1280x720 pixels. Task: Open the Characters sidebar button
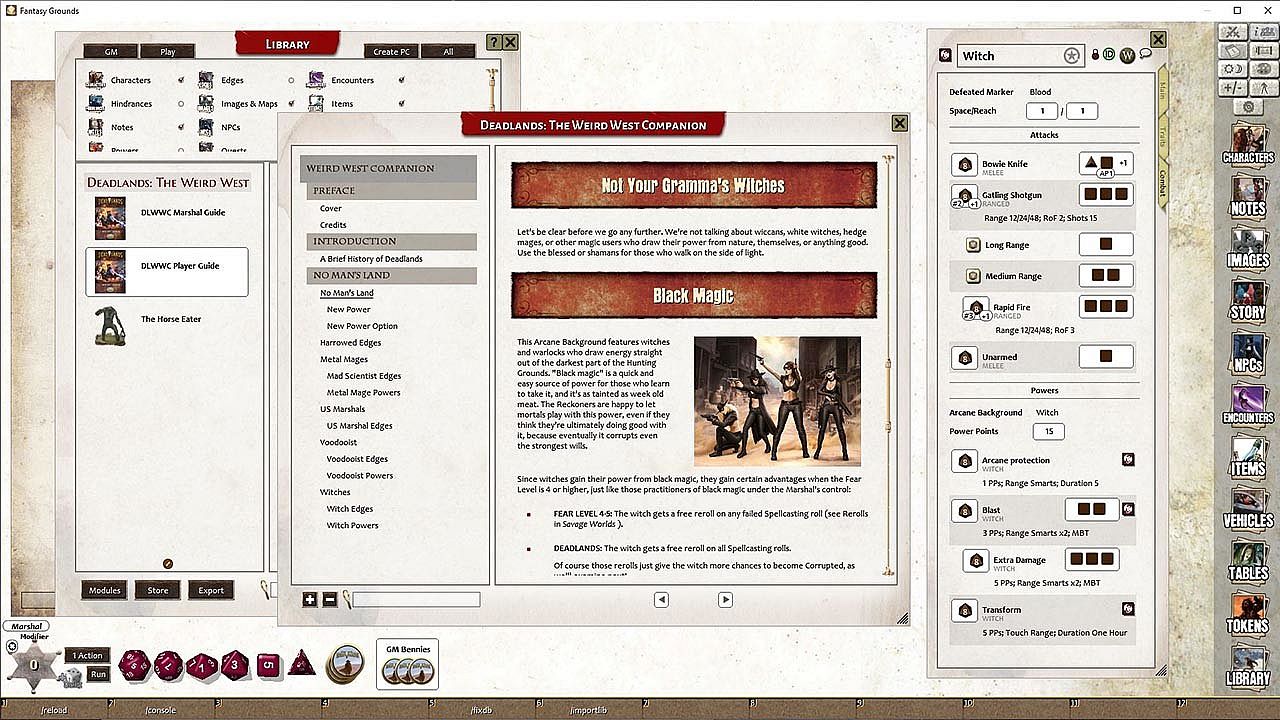pyautogui.click(x=1247, y=143)
